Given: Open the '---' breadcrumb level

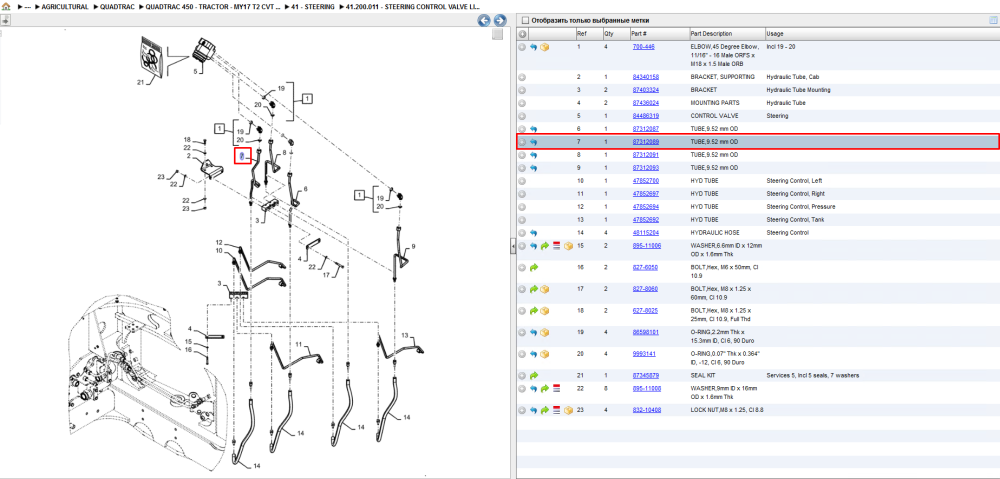Looking at the screenshot, I should pos(27,6).
